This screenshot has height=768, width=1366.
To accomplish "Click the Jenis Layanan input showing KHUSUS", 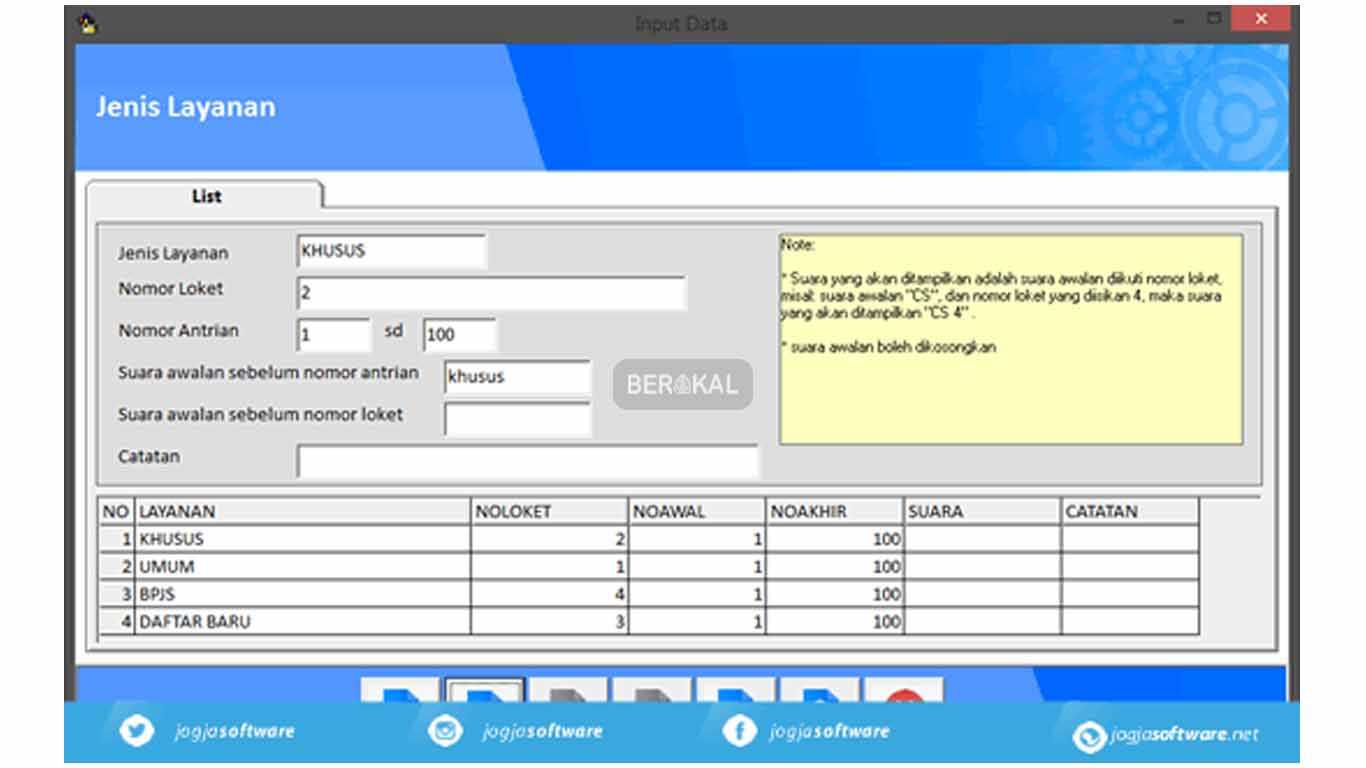I will [390, 251].
